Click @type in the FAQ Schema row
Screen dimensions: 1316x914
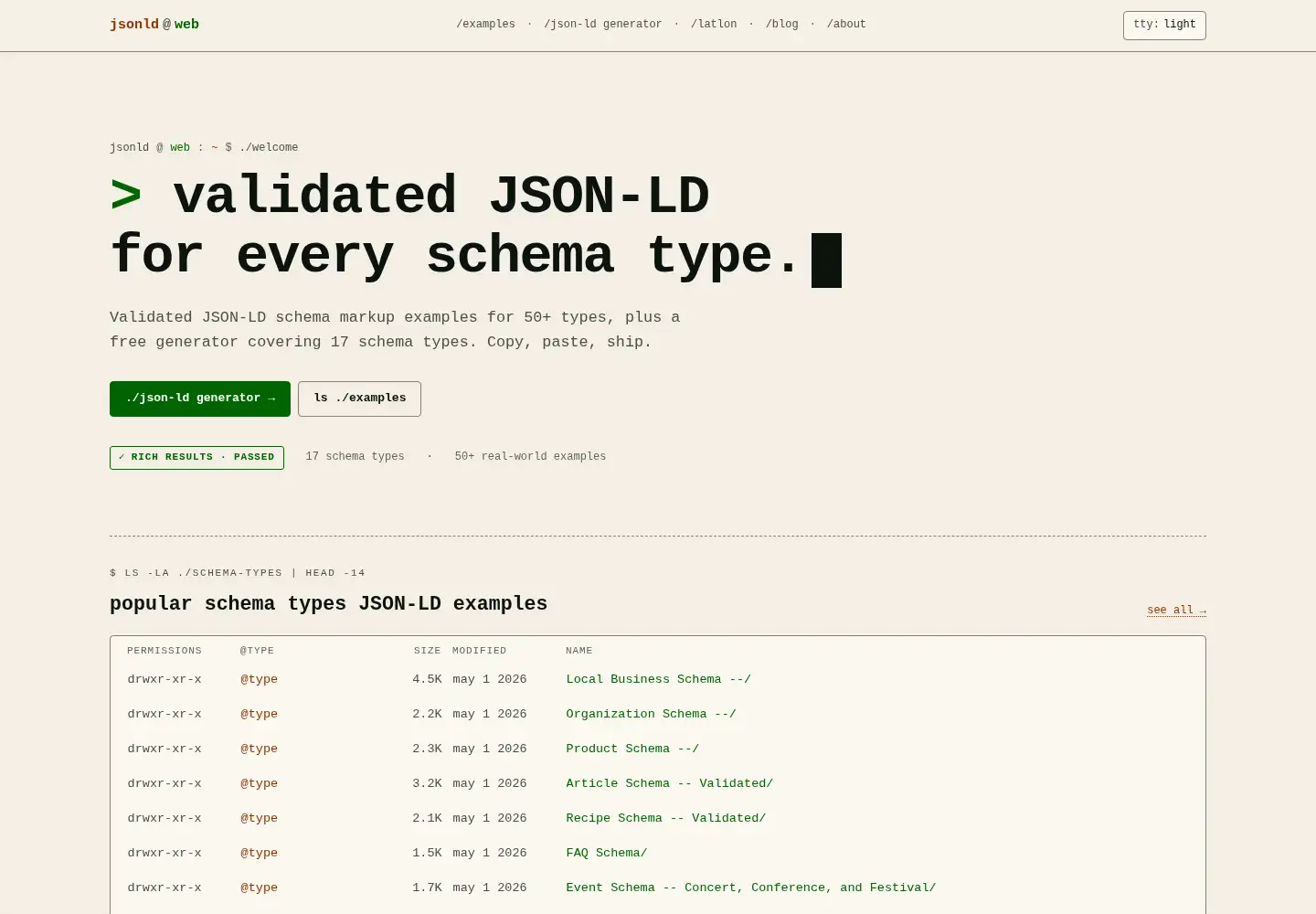pyautogui.click(x=259, y=853)
